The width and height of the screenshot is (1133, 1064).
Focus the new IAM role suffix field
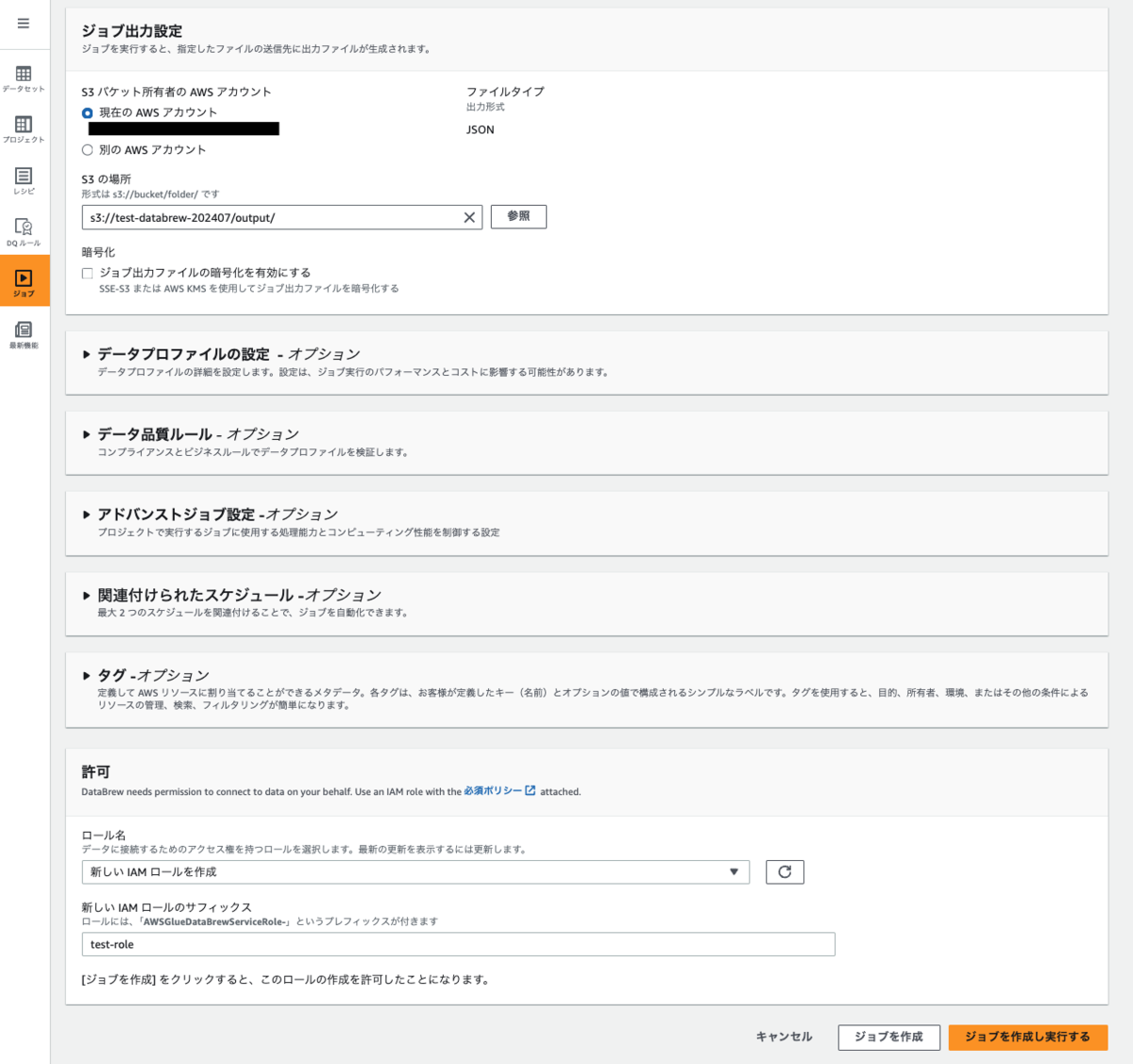coord(458,944)
